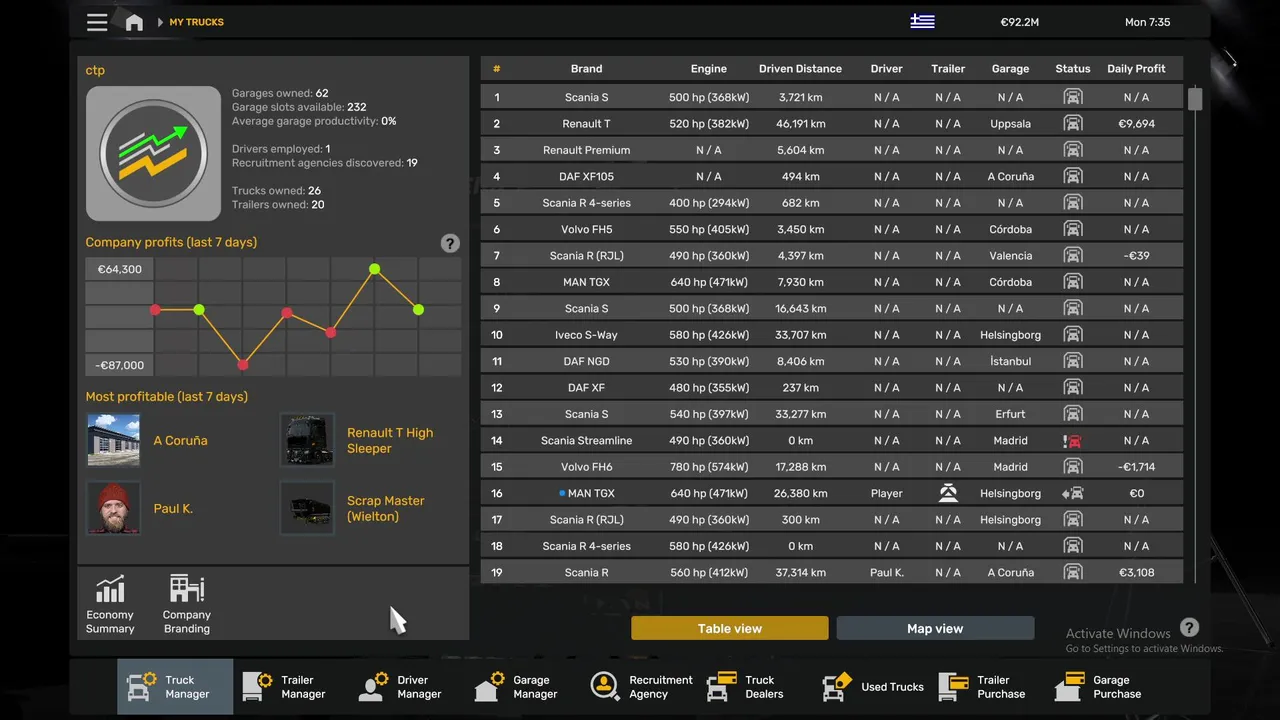This screenshot has height=720, width=1280.
Task: Open Recruitment Agency
Action: pos(641,687)
